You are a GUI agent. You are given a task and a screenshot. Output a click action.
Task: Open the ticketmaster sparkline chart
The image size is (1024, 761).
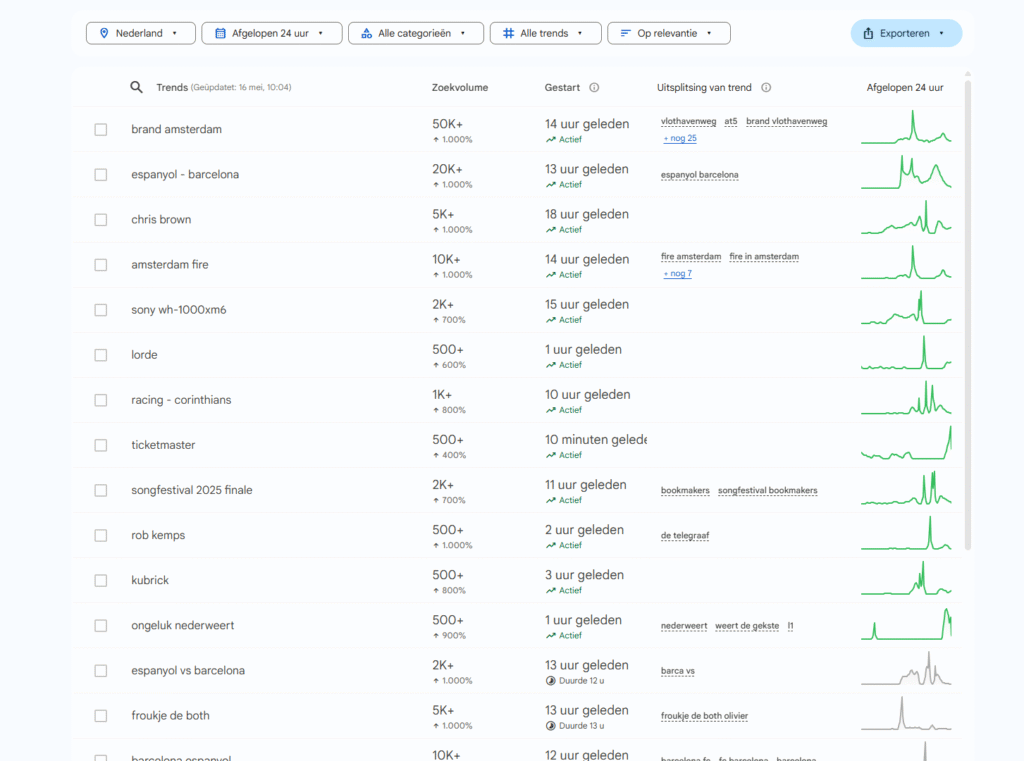906,443
